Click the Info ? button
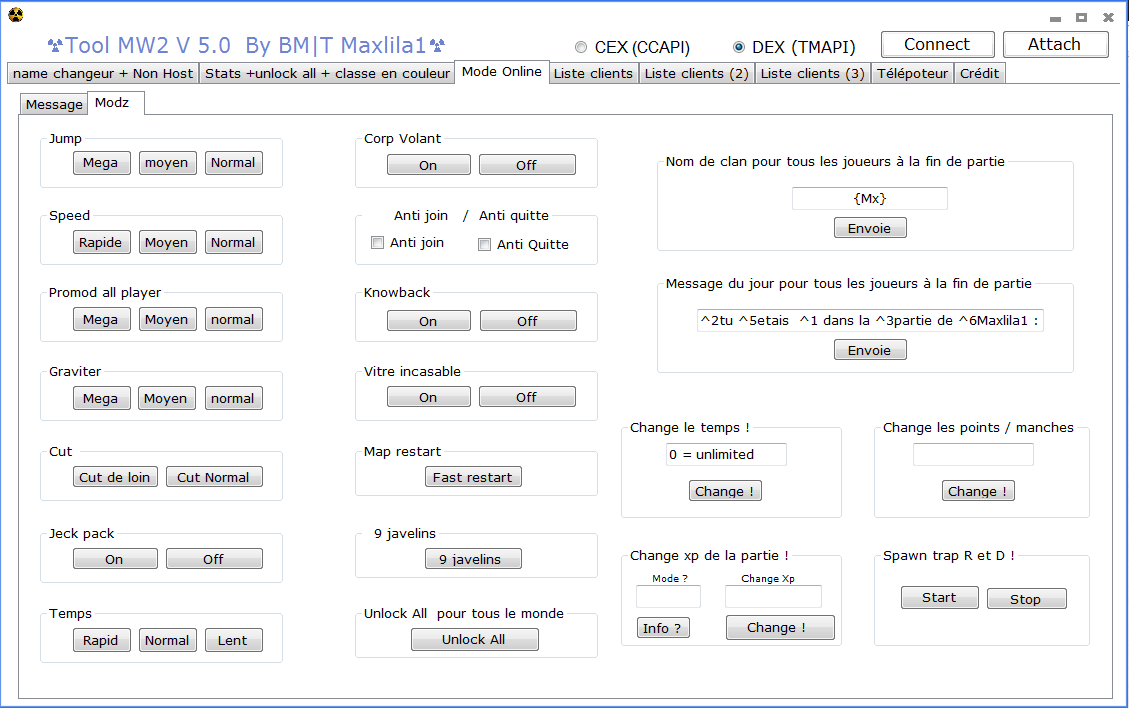Screen dimensions: 1129x708 (663, 628)
